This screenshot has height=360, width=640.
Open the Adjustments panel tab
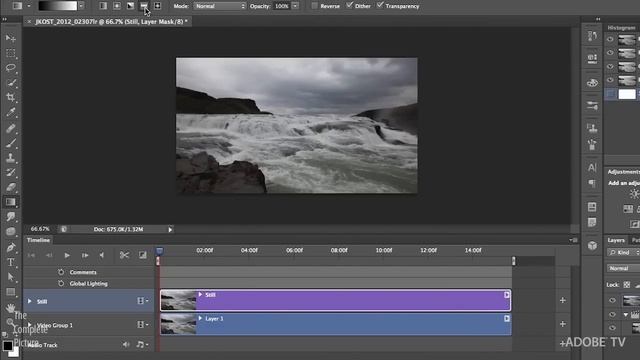623,172
